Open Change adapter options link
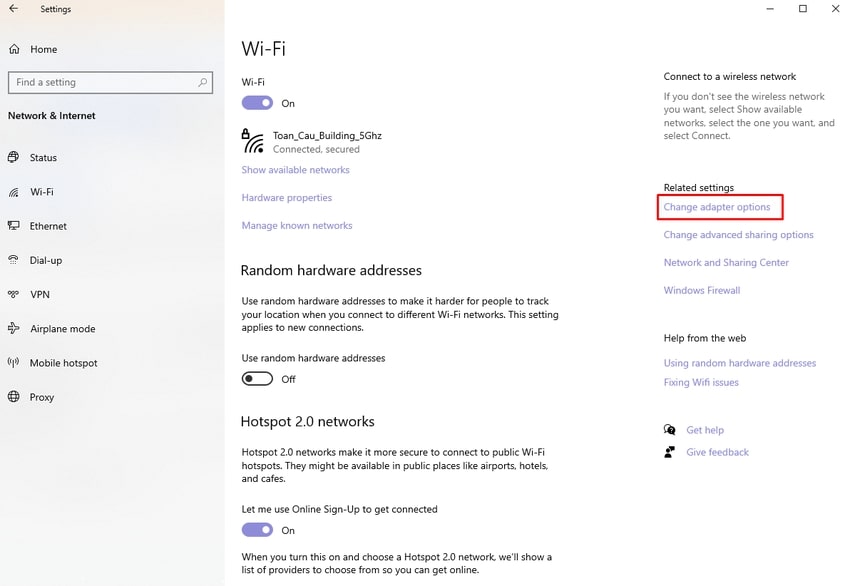This screenshot has width=850, height=586. click(x=717, y=207)
